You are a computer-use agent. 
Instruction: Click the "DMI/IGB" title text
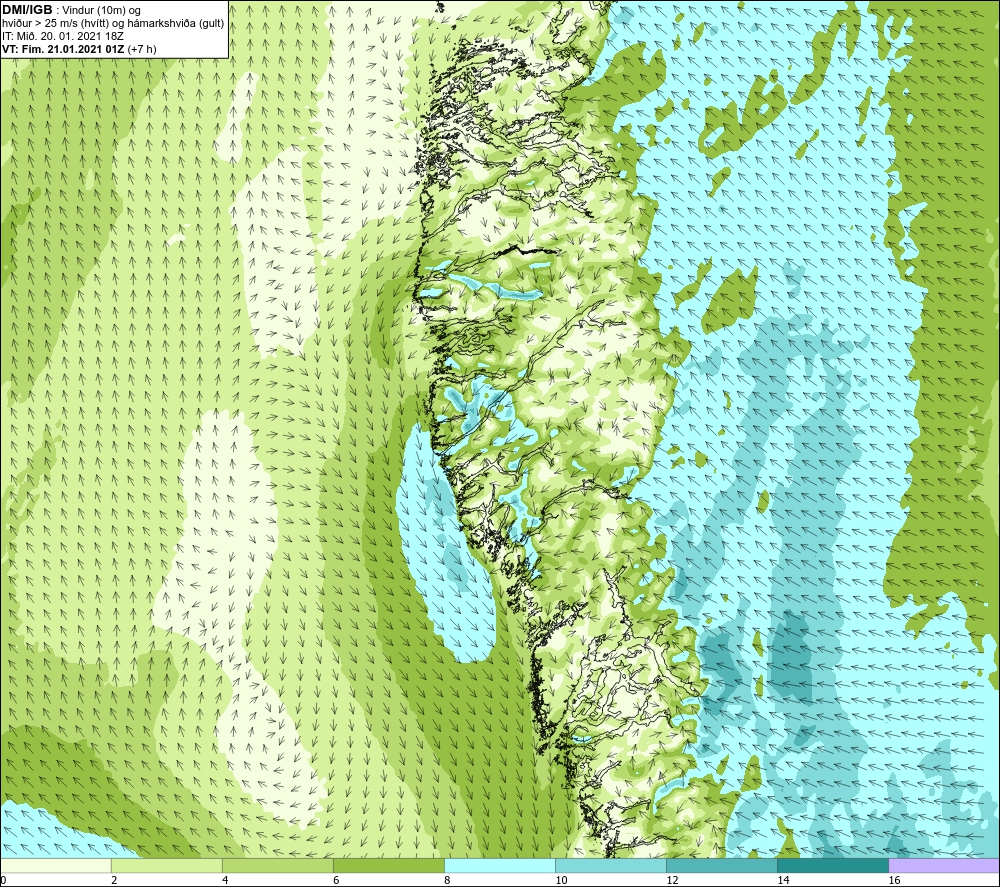pyautogui.click(x=27, y=10)
